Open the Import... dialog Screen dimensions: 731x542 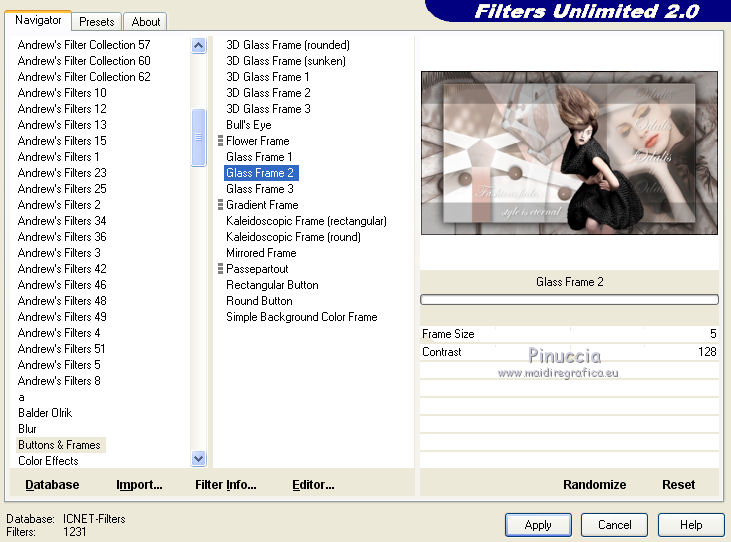coord(139,485)
